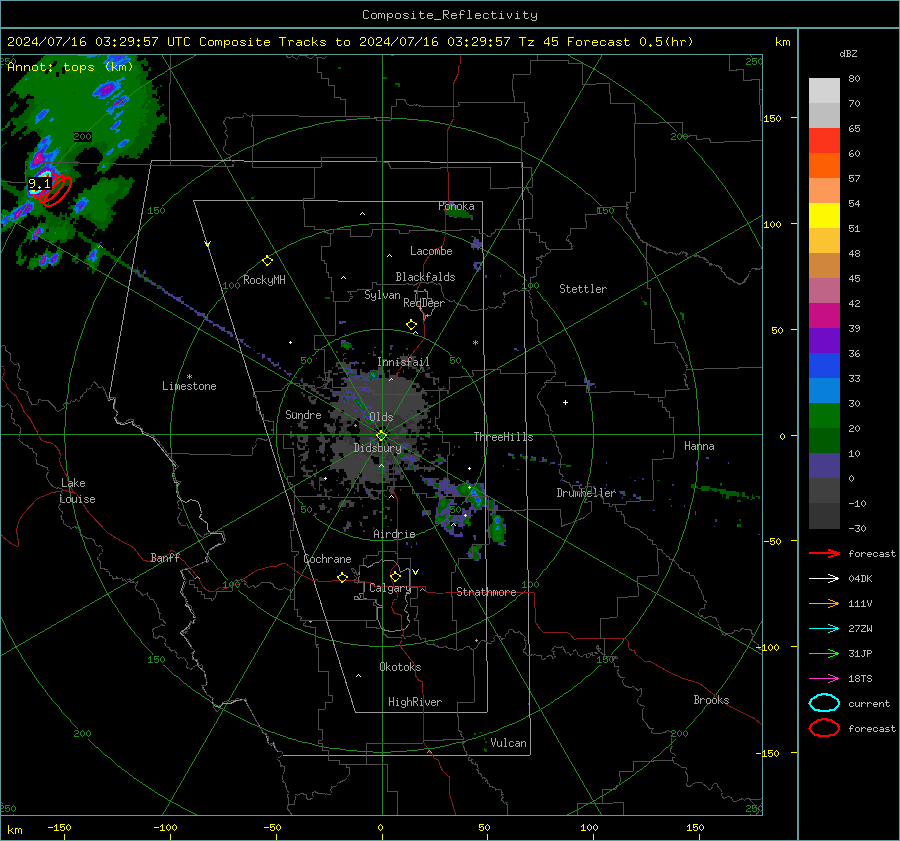Pick the magenta 39-42 dBZ swatch
900x841 pixels.
point(824,316)
